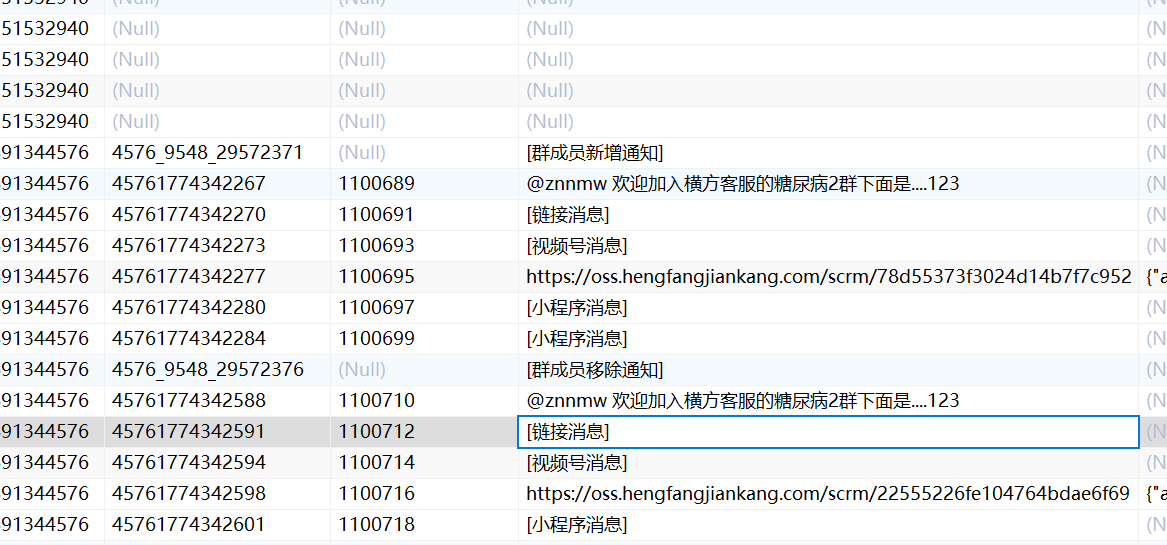Select the cell containing 4576_9548_29572371
This screenshot has height=545, width=1167.
point(207,153)
